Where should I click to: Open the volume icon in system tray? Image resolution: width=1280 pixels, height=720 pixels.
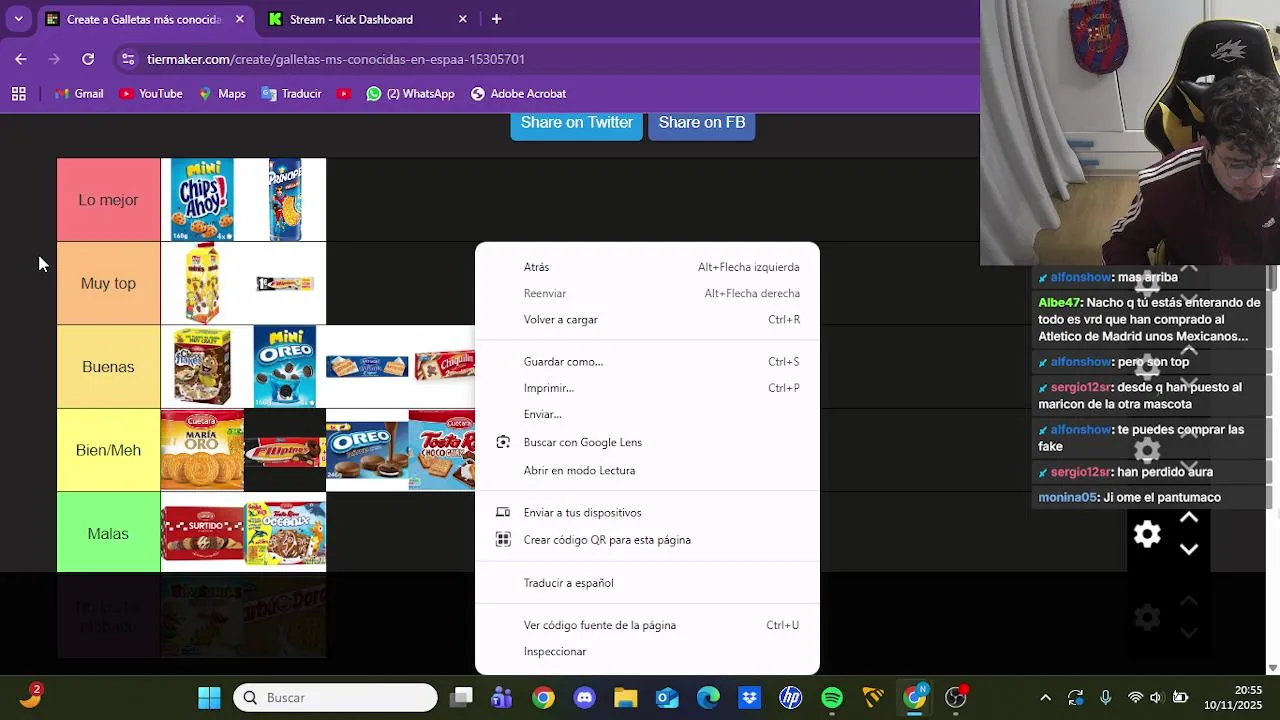(1157, 698)
